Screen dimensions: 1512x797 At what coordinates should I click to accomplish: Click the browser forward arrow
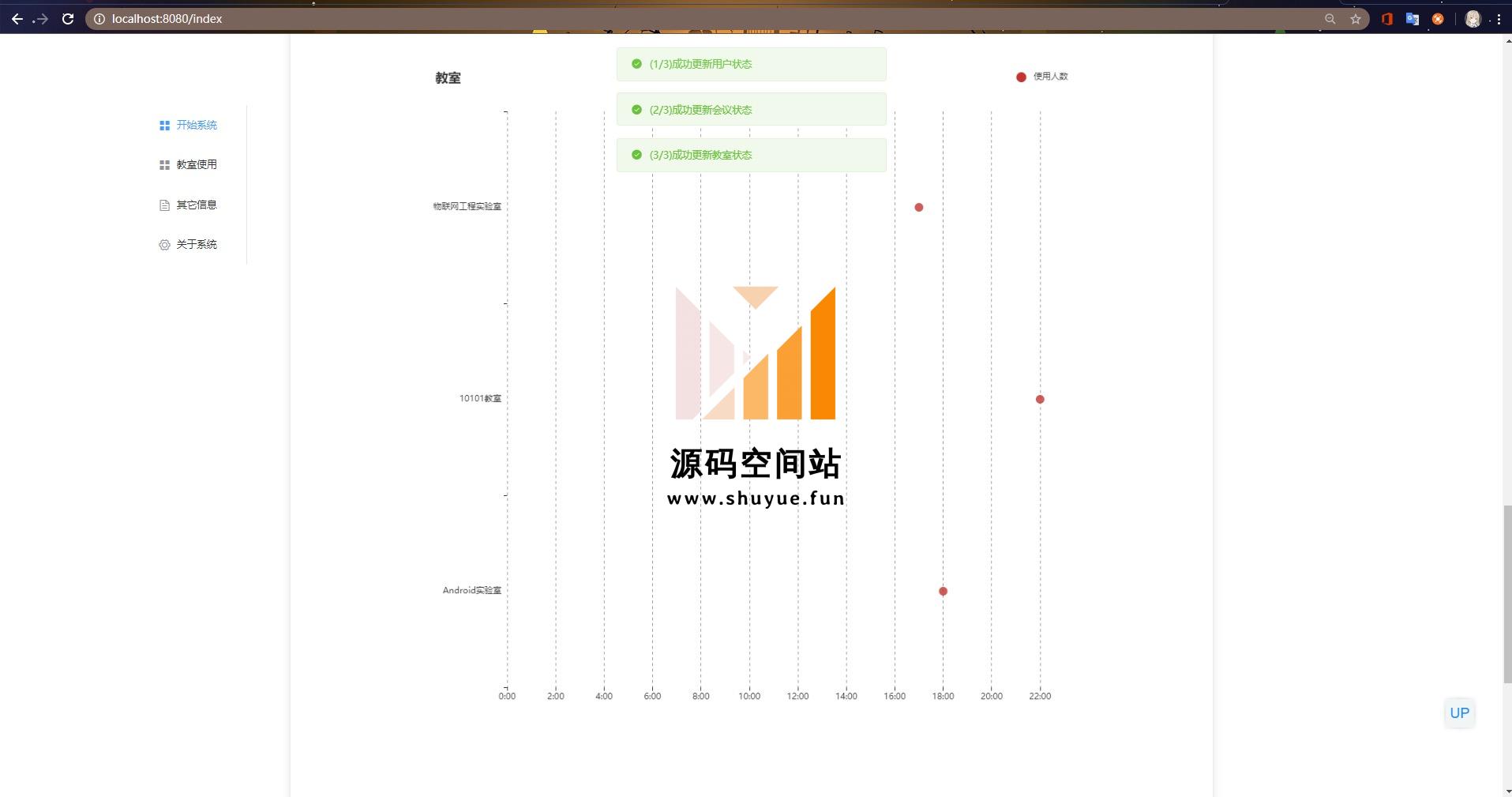pos(41,19)
